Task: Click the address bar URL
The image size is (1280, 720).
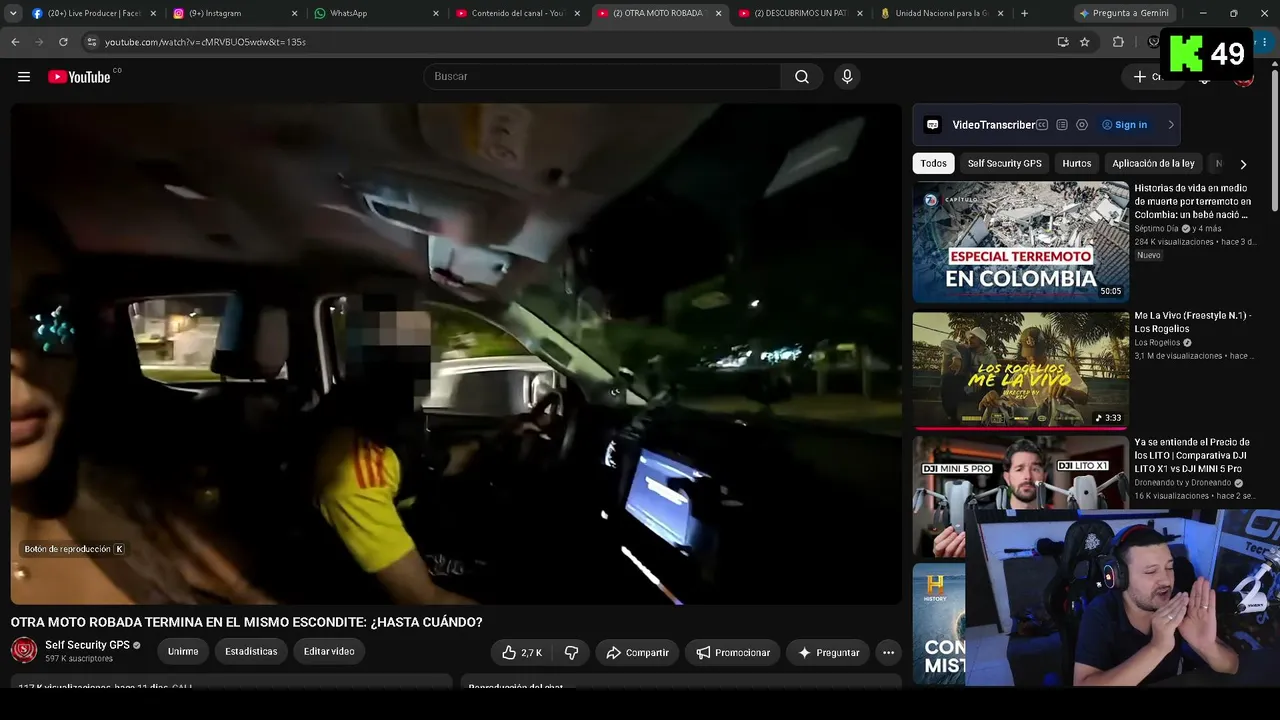Action: [205, 42]
